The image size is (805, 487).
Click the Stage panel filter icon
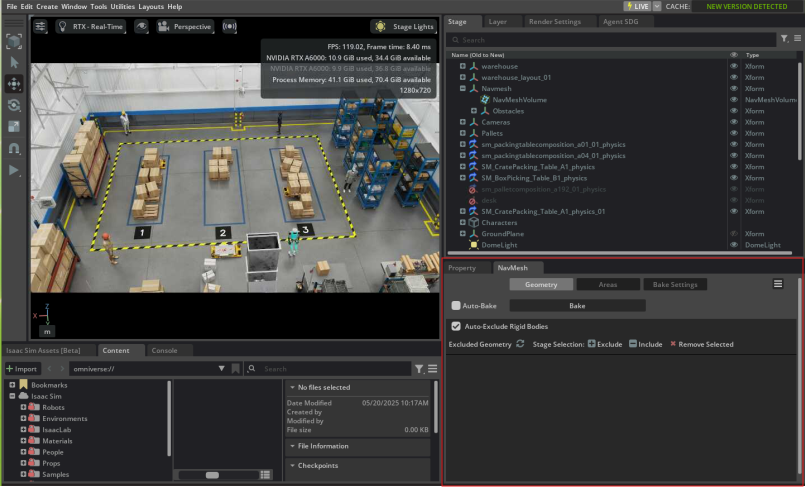[784, 39]
